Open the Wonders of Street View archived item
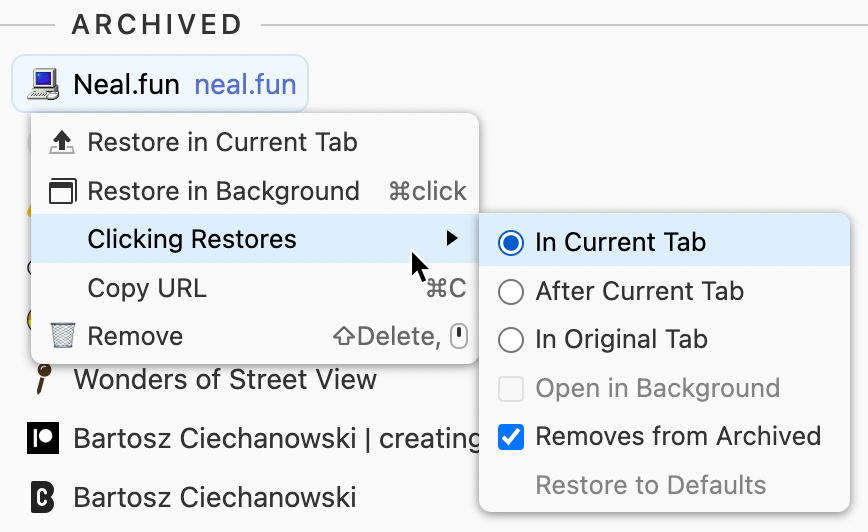This screenshot has height=532, width=868. tap(225, 379)
